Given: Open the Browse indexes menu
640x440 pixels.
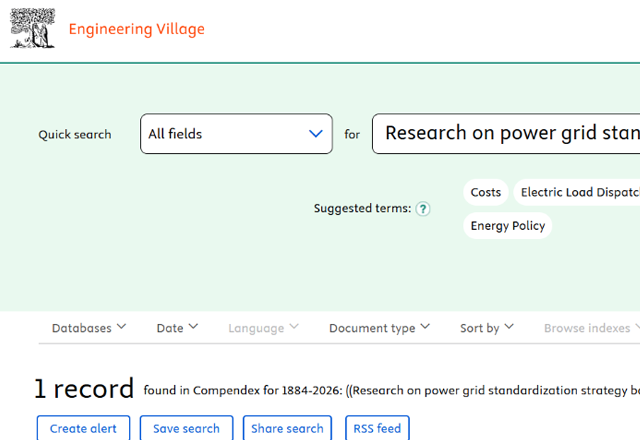Looking at the screenshot, I should point(592,328).
